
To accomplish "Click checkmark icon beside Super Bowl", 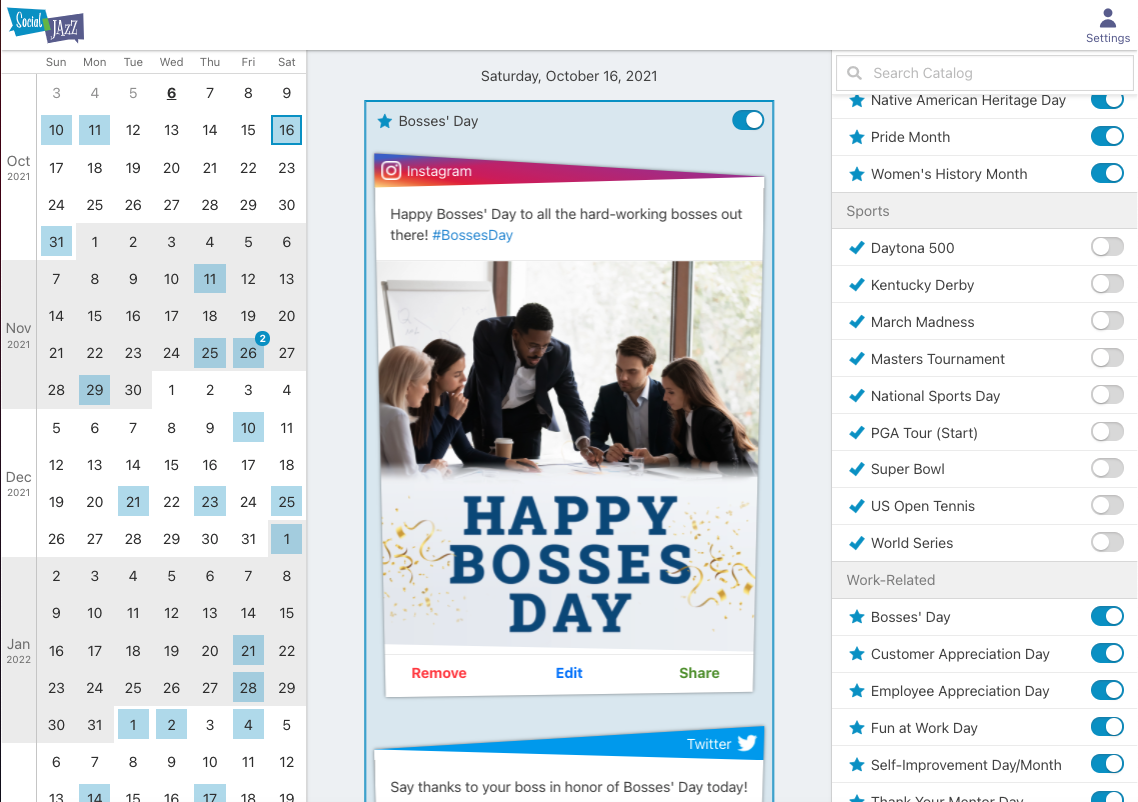I will (x=856, y=469).
